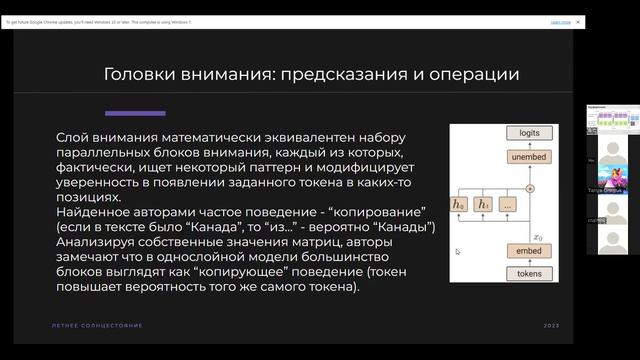Click the embed block in the diagram
640x360 pixels.
[x=529, y=251]
